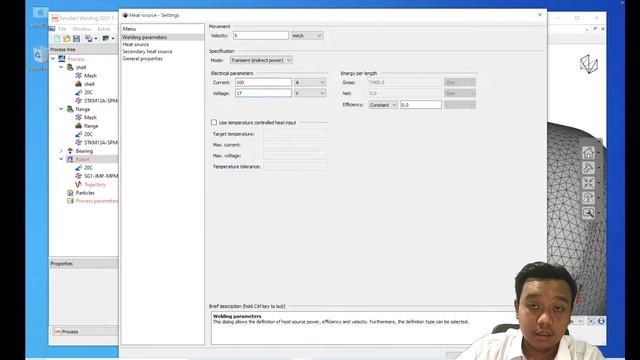Collapse the Process root node
Viewport: 640px width, 360px height.
click(x=53, y=59)
